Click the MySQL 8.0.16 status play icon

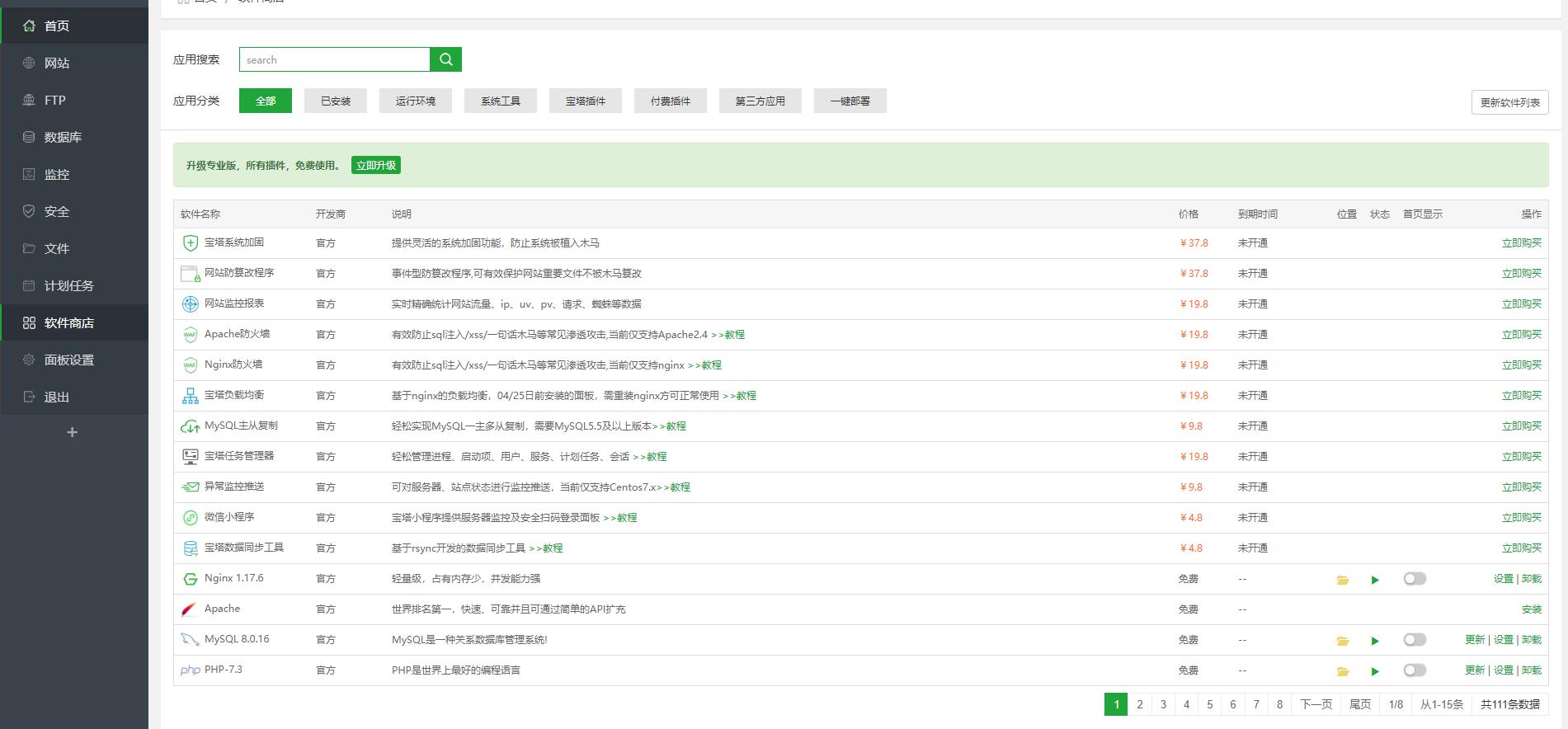click(x=1375, y=641)
